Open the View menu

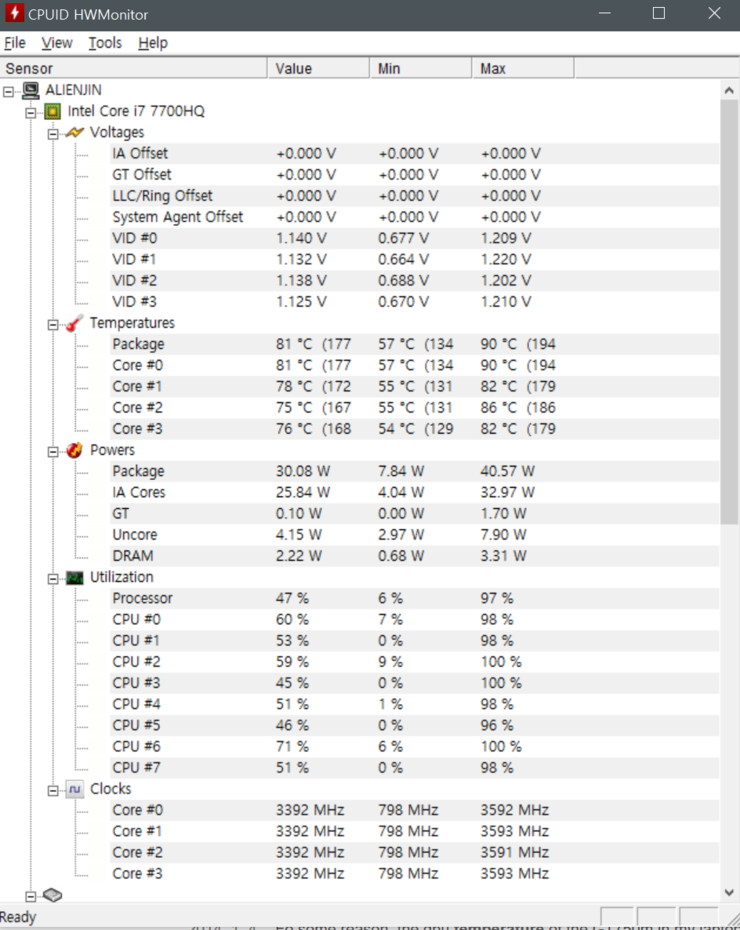pos(57,43)
